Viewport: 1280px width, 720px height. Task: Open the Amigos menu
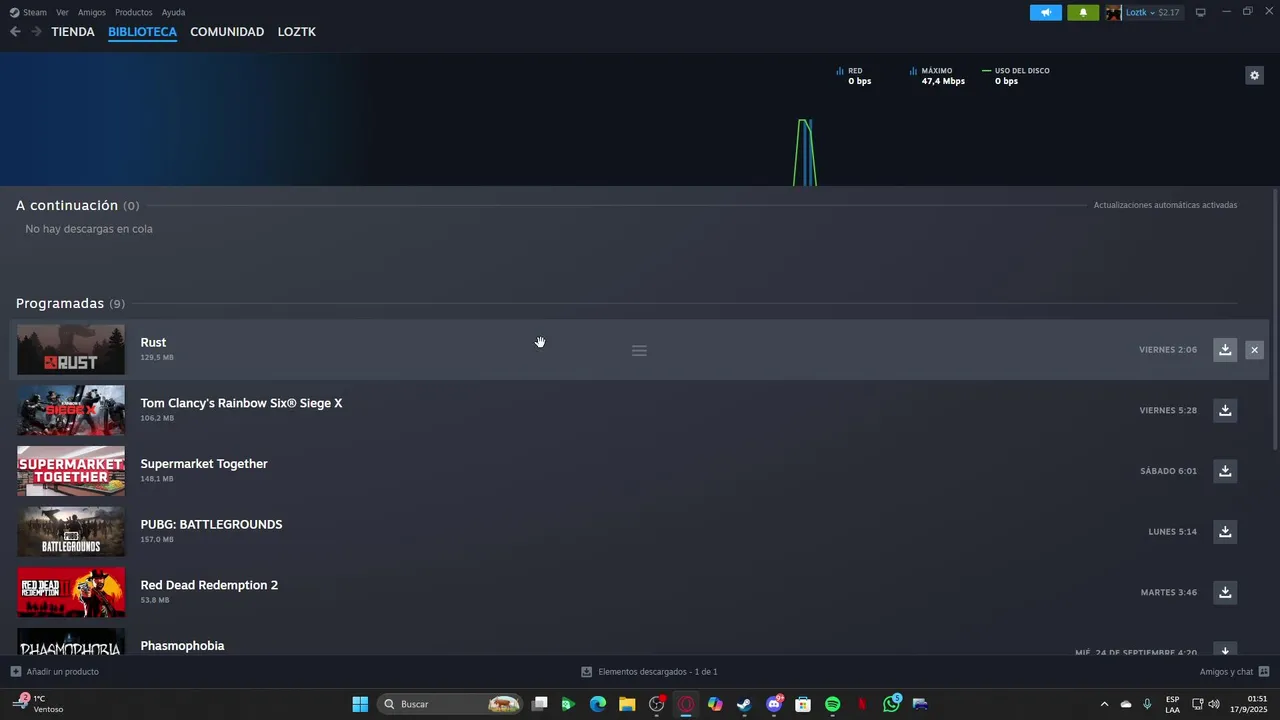tap(92, 12)
